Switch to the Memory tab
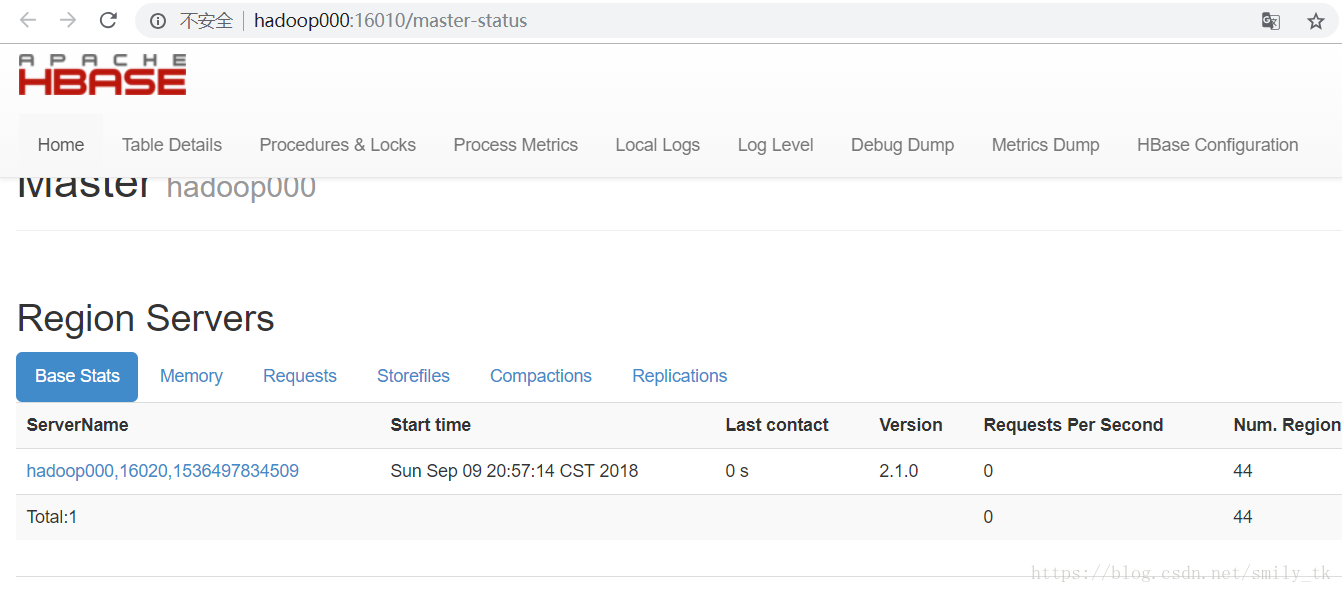 (x=191, y=376)
